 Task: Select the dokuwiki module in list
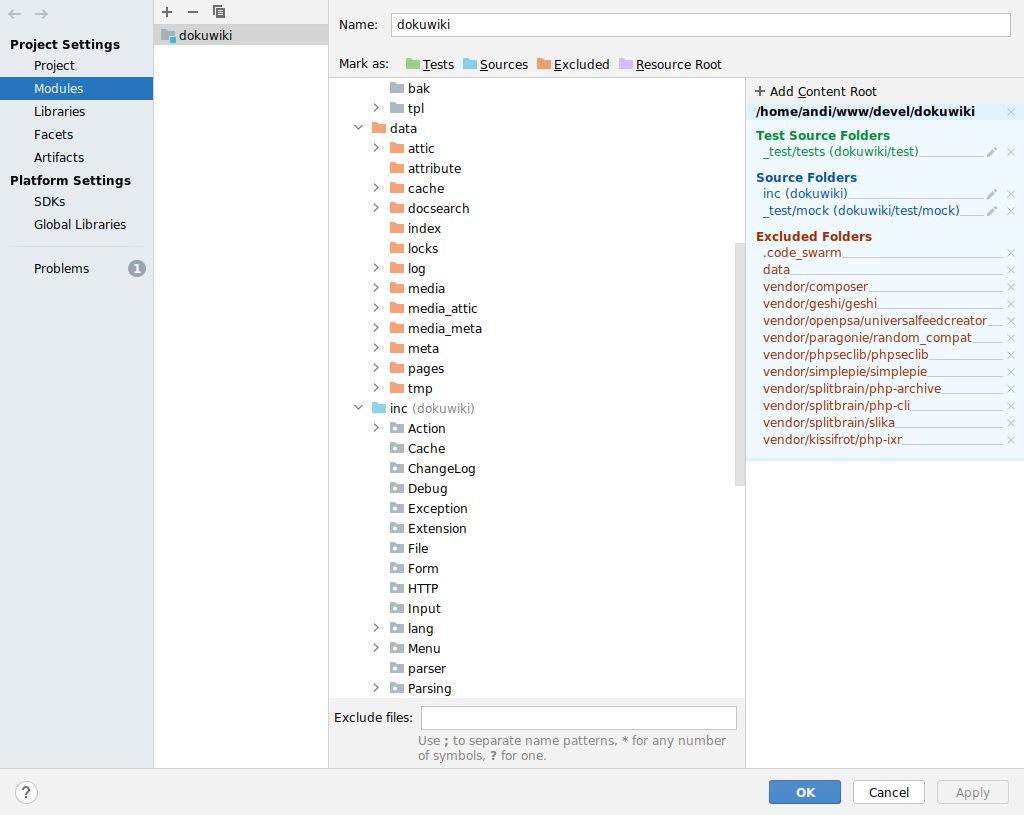coord(241,35)
